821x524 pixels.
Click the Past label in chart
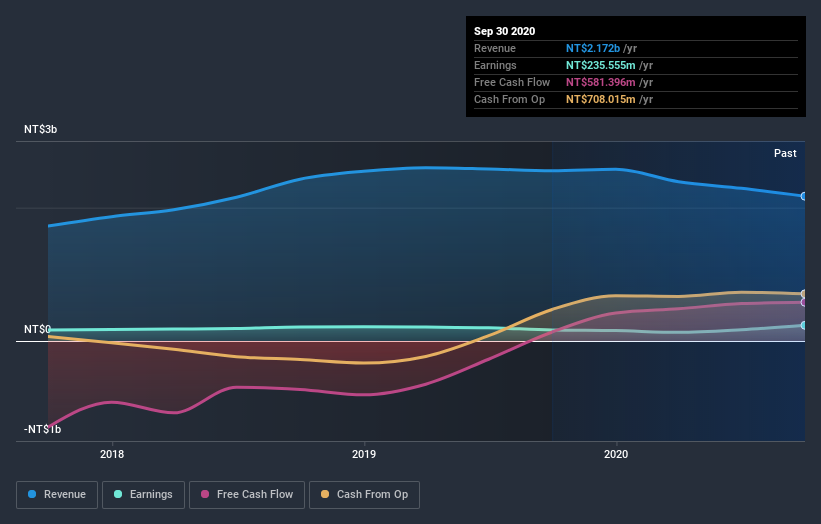tap(785, 153)
